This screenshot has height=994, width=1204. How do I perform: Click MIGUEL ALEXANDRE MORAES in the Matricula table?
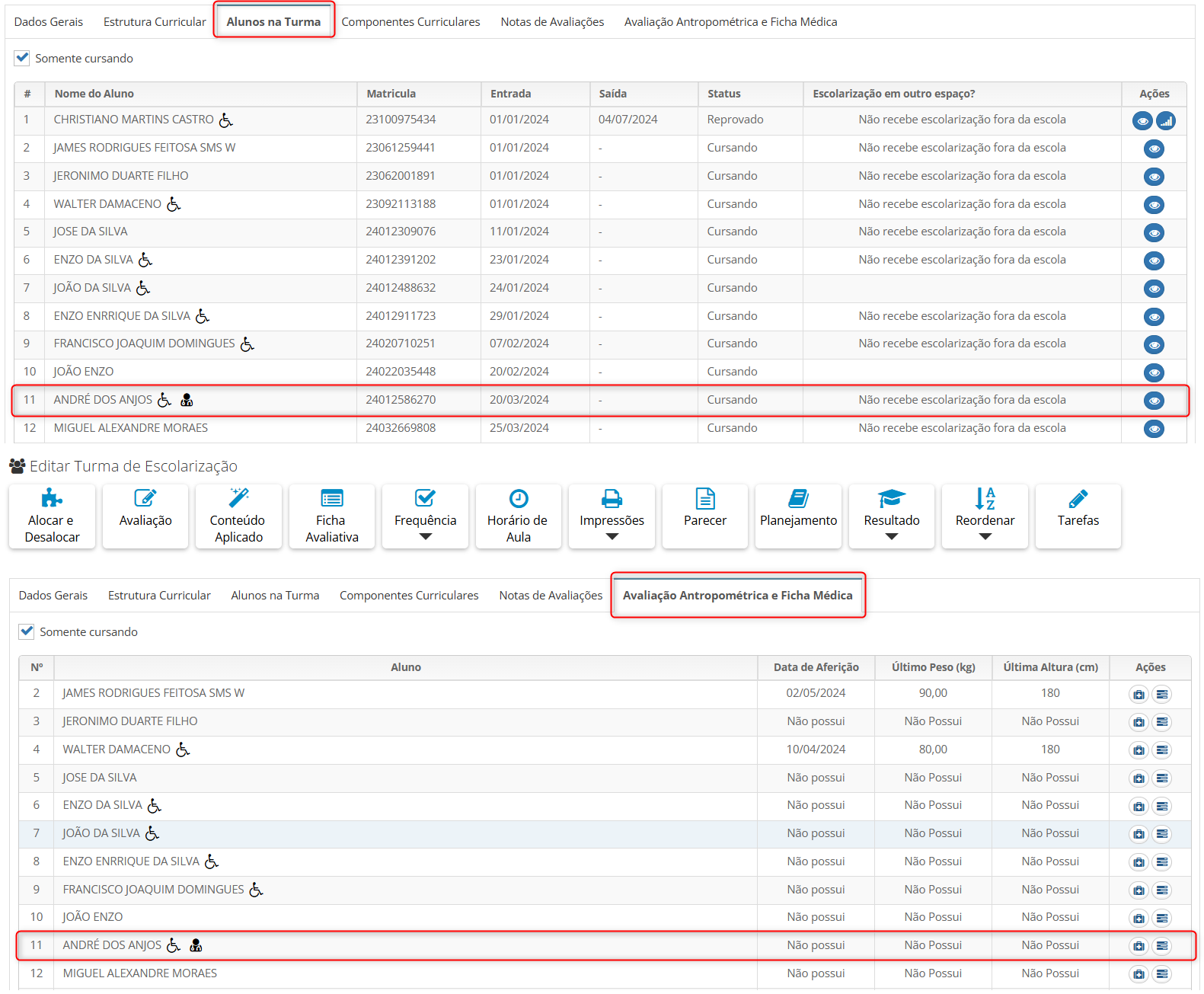tap(130, 428)
